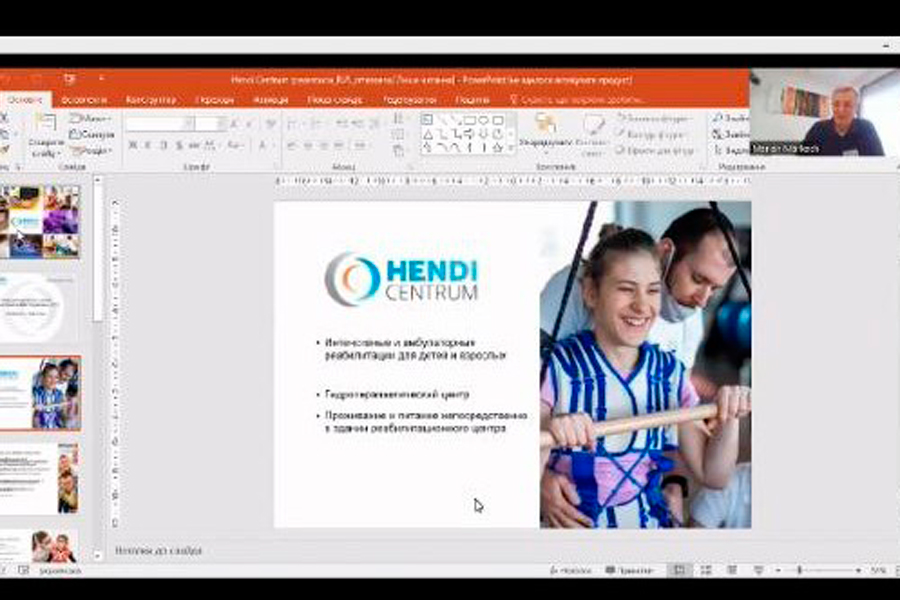The image size is (900, 600).
Task: Justify text in paragraph group
Action: pyautogui.click(x=339, y=146)
